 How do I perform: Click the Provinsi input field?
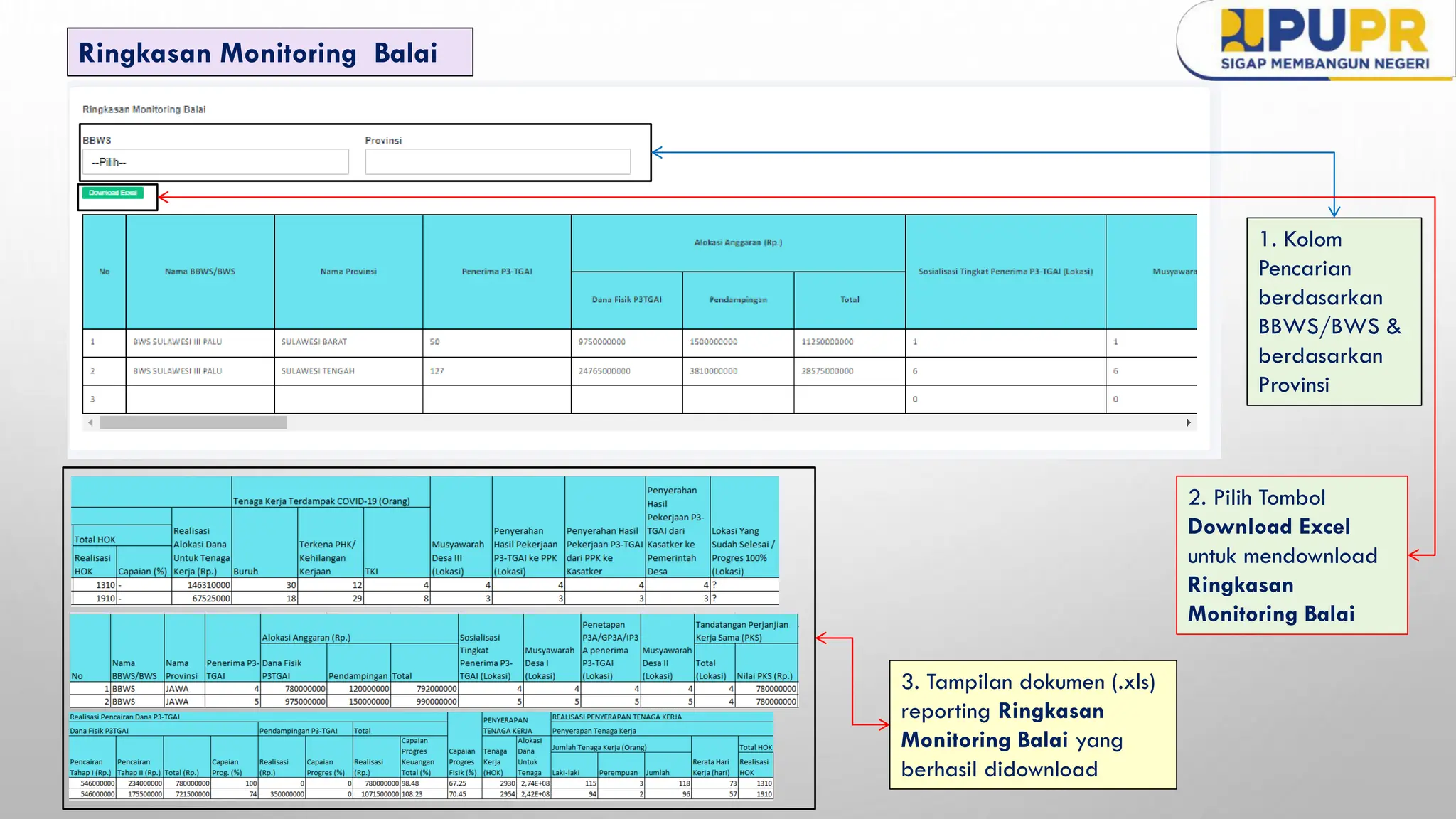point(498,162)
